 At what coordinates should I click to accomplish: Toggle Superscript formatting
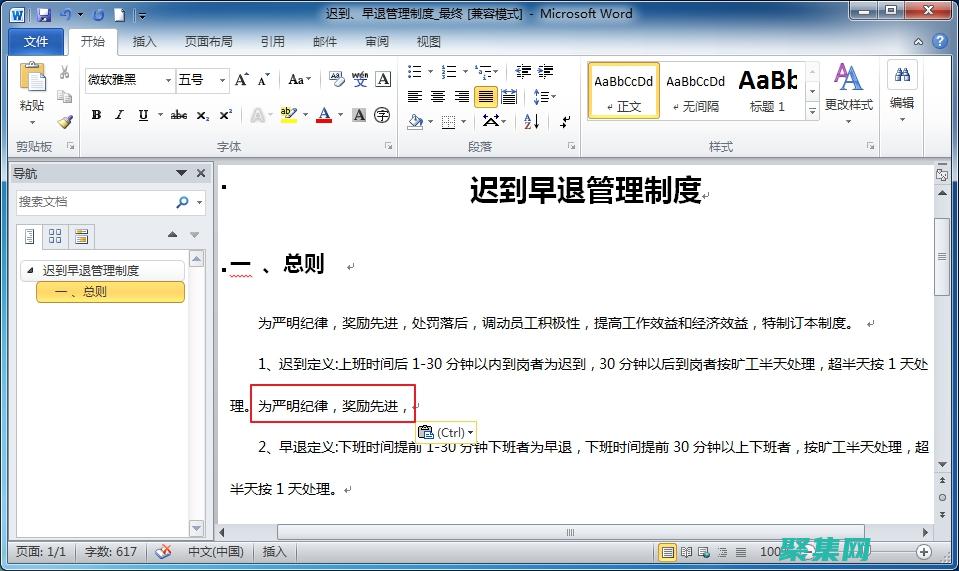coord(226,115)
